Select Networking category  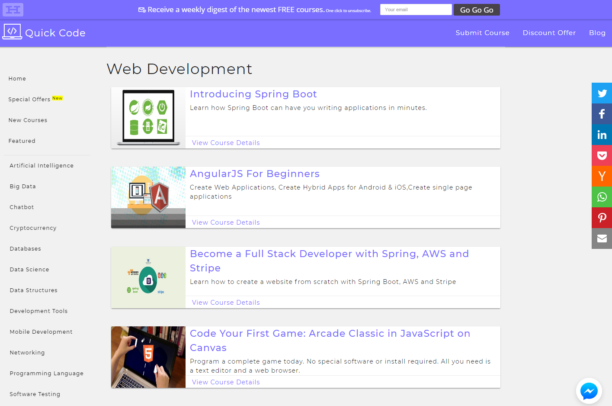(x=27, y=353)
